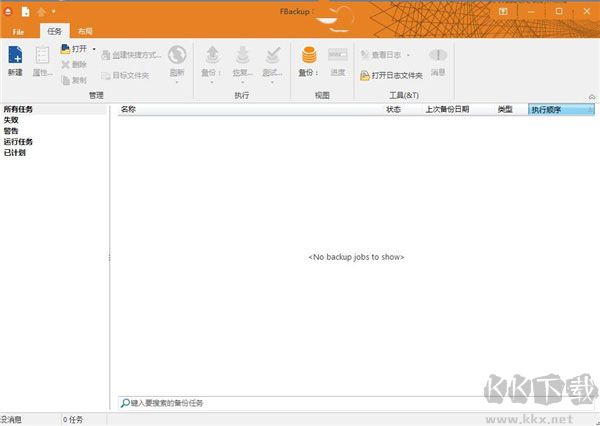Select the 警告 warnings filter
The width and height of the screenshot is (600, 426).
tap(11, 131)
